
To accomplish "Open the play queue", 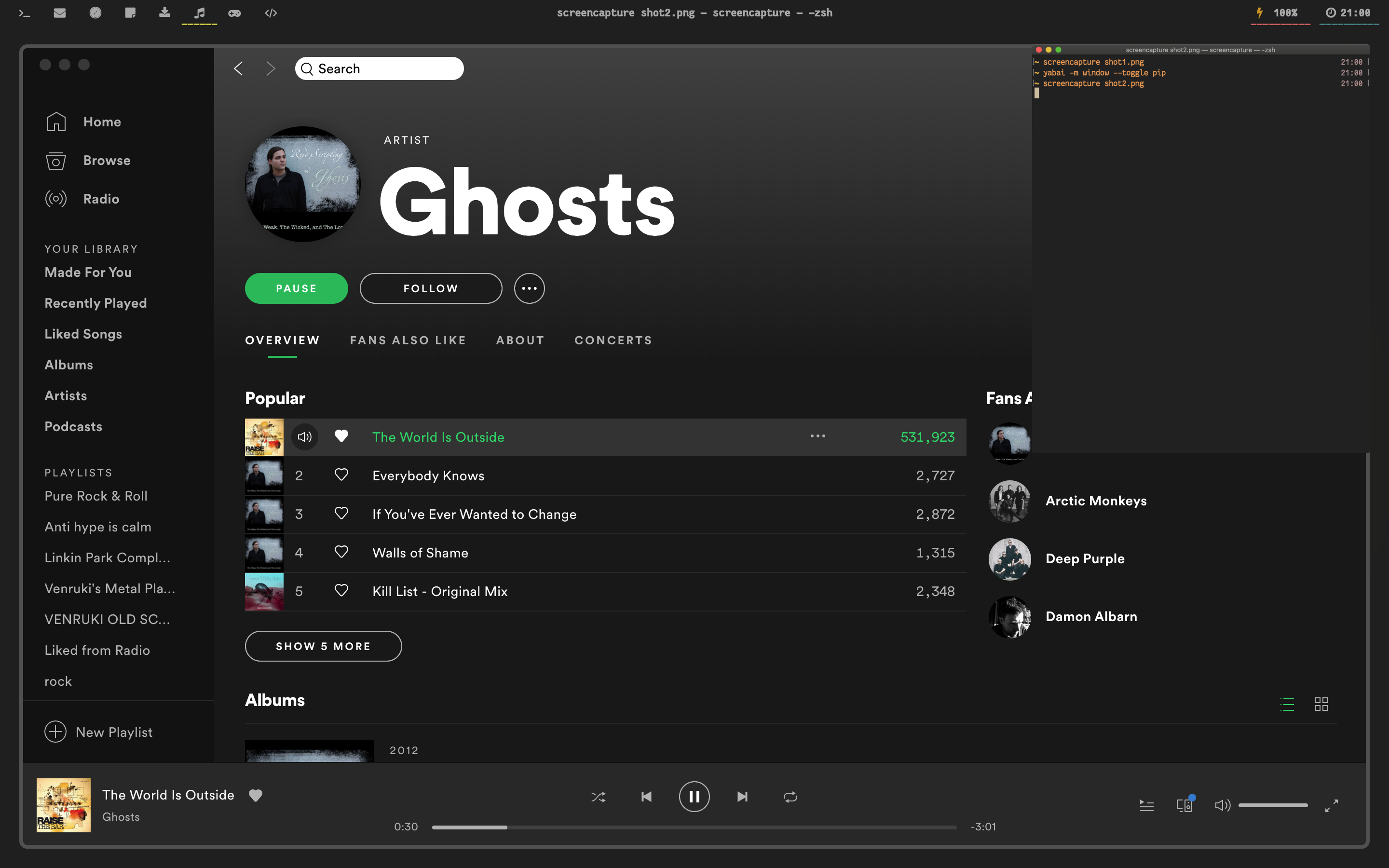I will [1147, 805].
